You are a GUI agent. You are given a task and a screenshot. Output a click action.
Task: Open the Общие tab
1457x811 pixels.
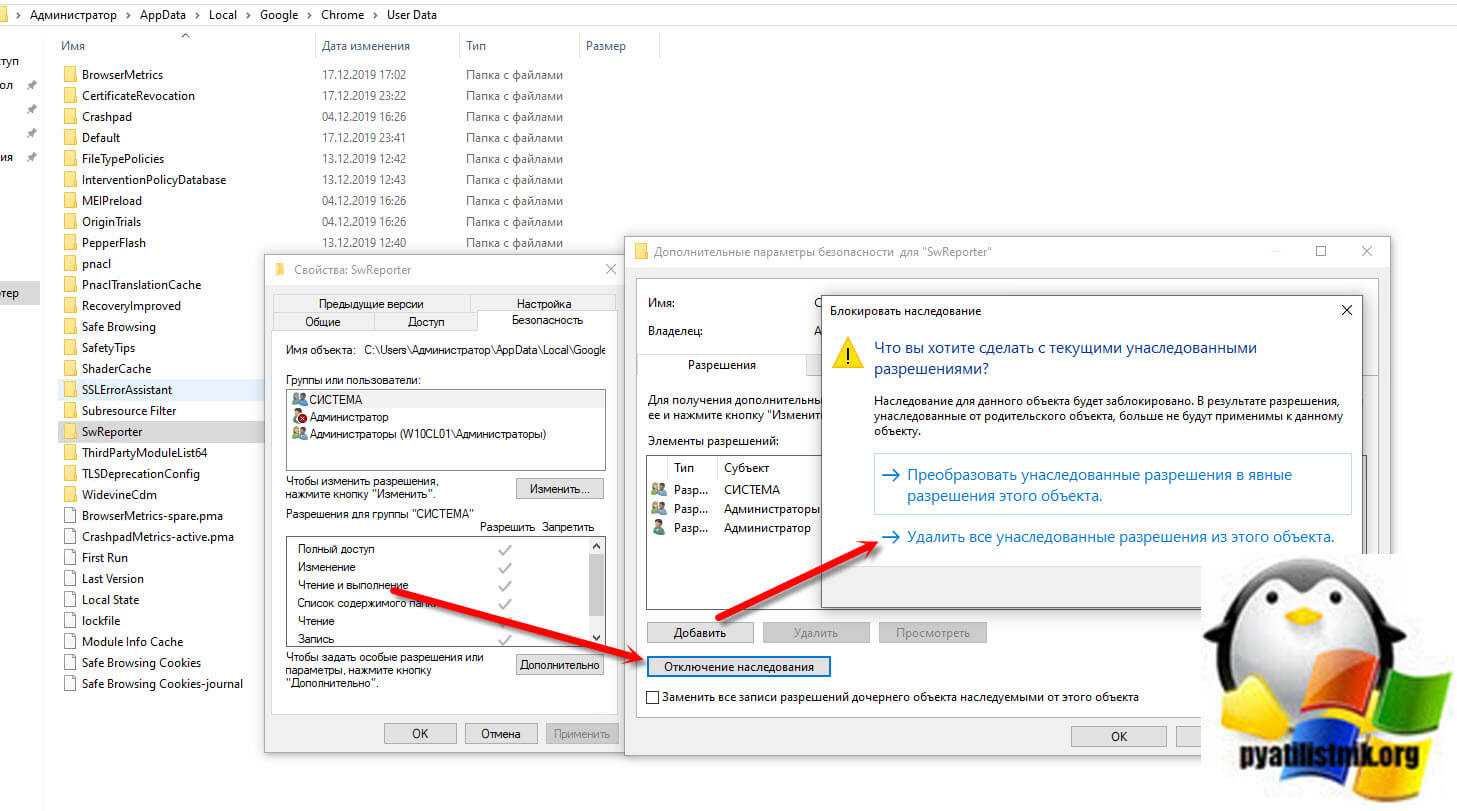323,322
